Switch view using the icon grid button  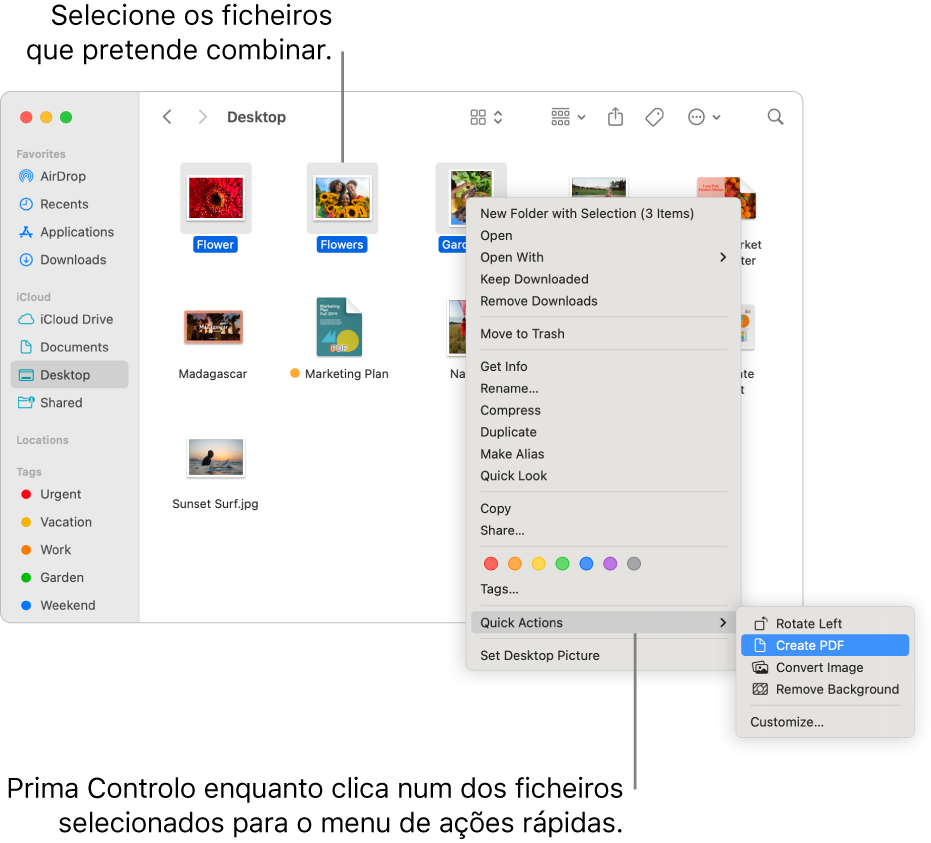(486, 117)
